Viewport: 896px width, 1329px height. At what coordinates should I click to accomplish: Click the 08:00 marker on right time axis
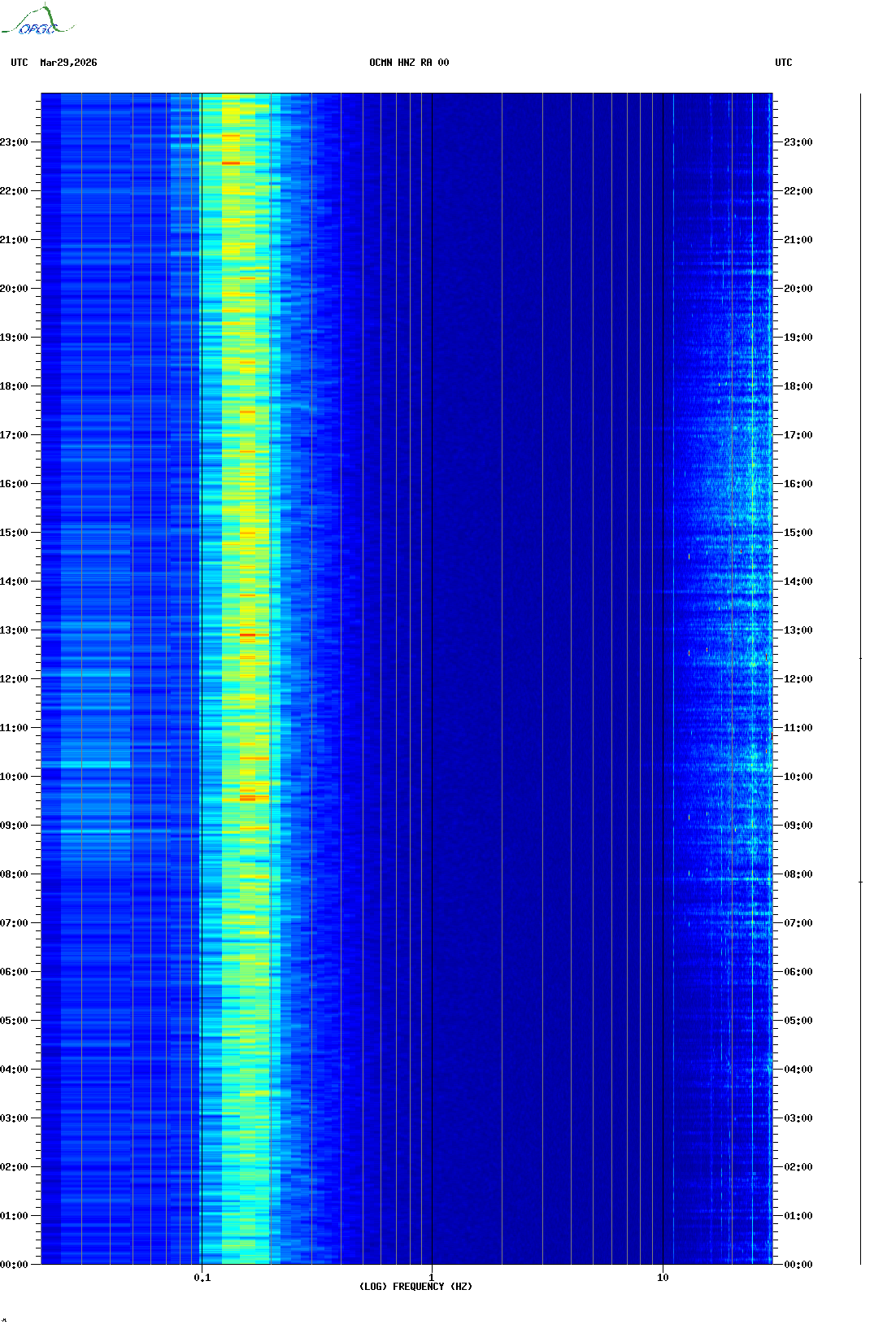[x=798, y=874]
